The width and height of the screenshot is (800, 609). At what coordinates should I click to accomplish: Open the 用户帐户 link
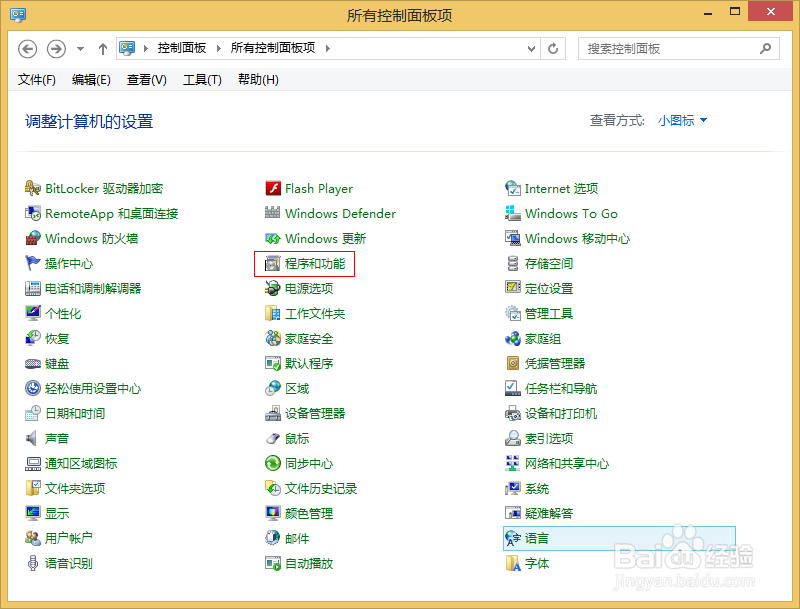click(69, 538)
